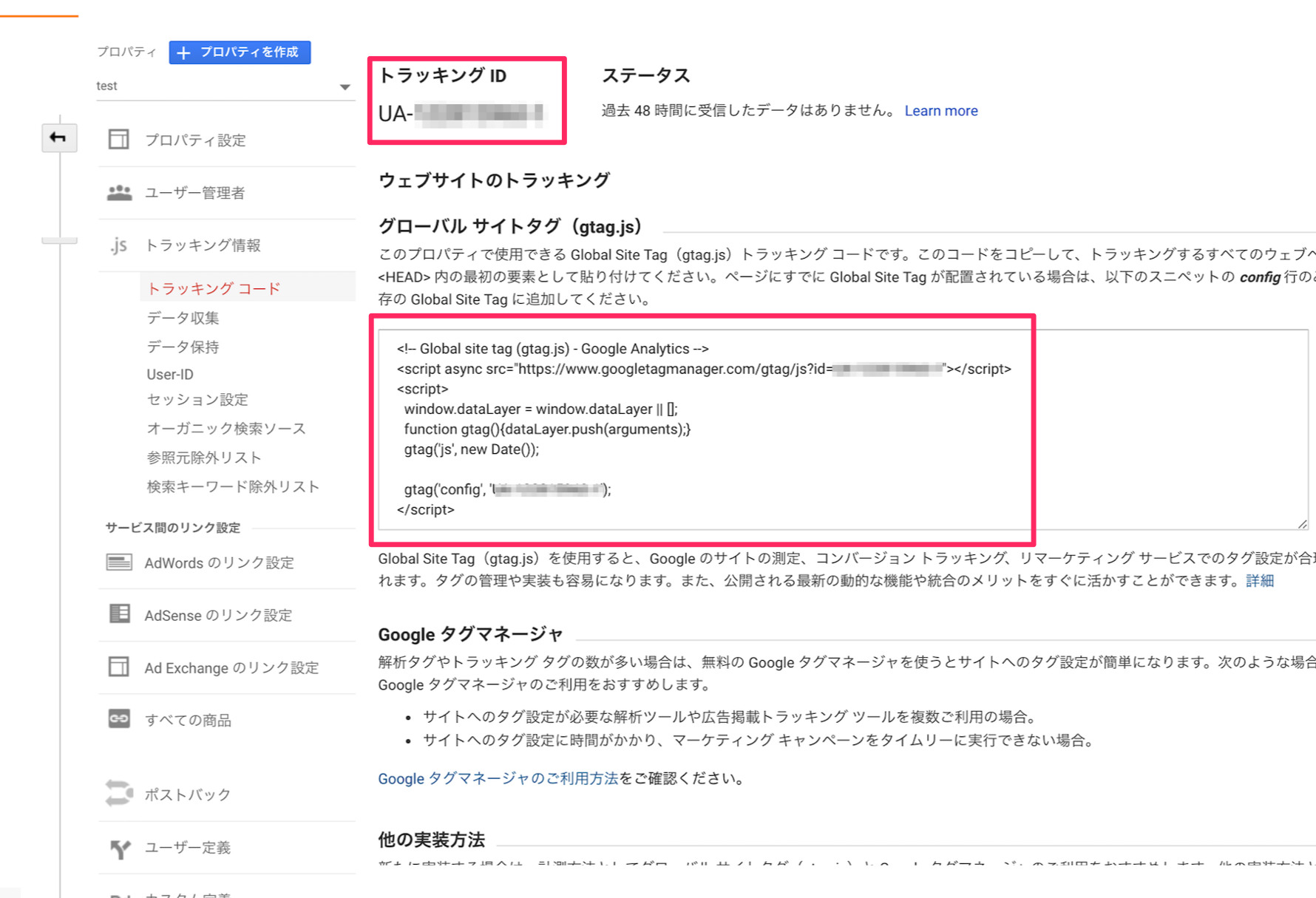Click the .js tracking info icon
Image resolution: width=1316 pixels, height=898 pixels.
pos(119,245)
